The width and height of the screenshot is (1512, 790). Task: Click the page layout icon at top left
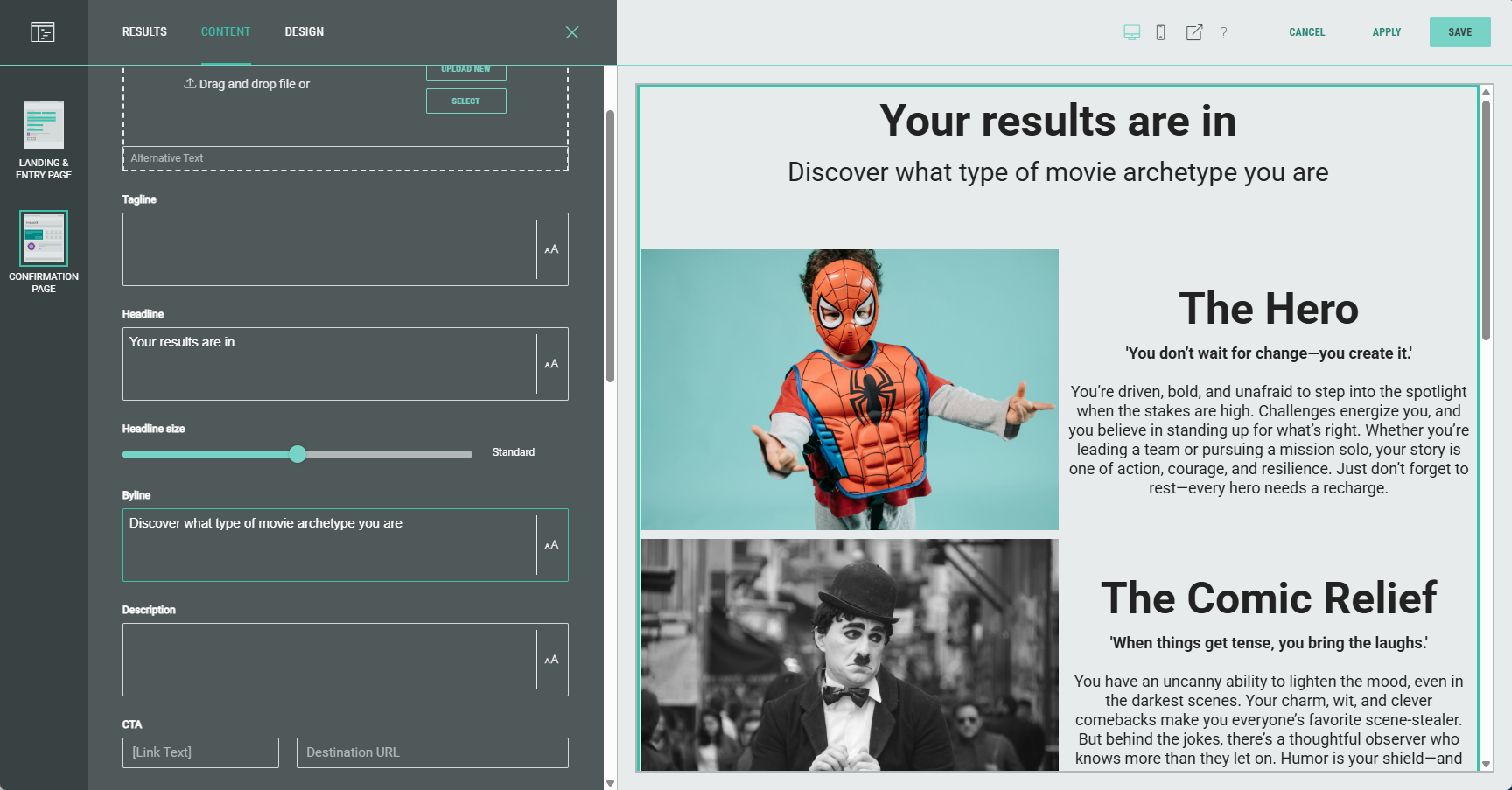coord(43,32)
